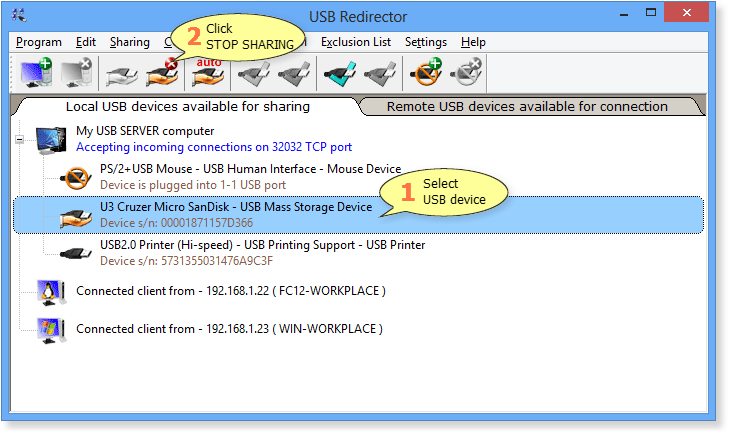
Task: Switch to Local USB devices available for sharing tab
Action: (x=187, y=107)
